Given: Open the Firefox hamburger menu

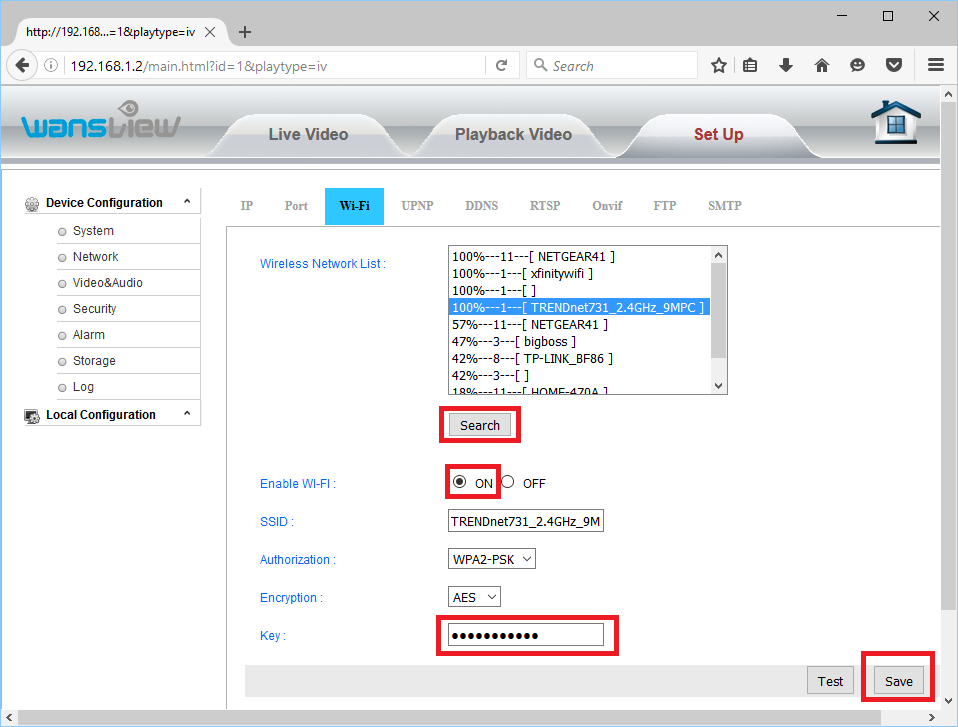Looking at the screenshot, I should 936,66.
